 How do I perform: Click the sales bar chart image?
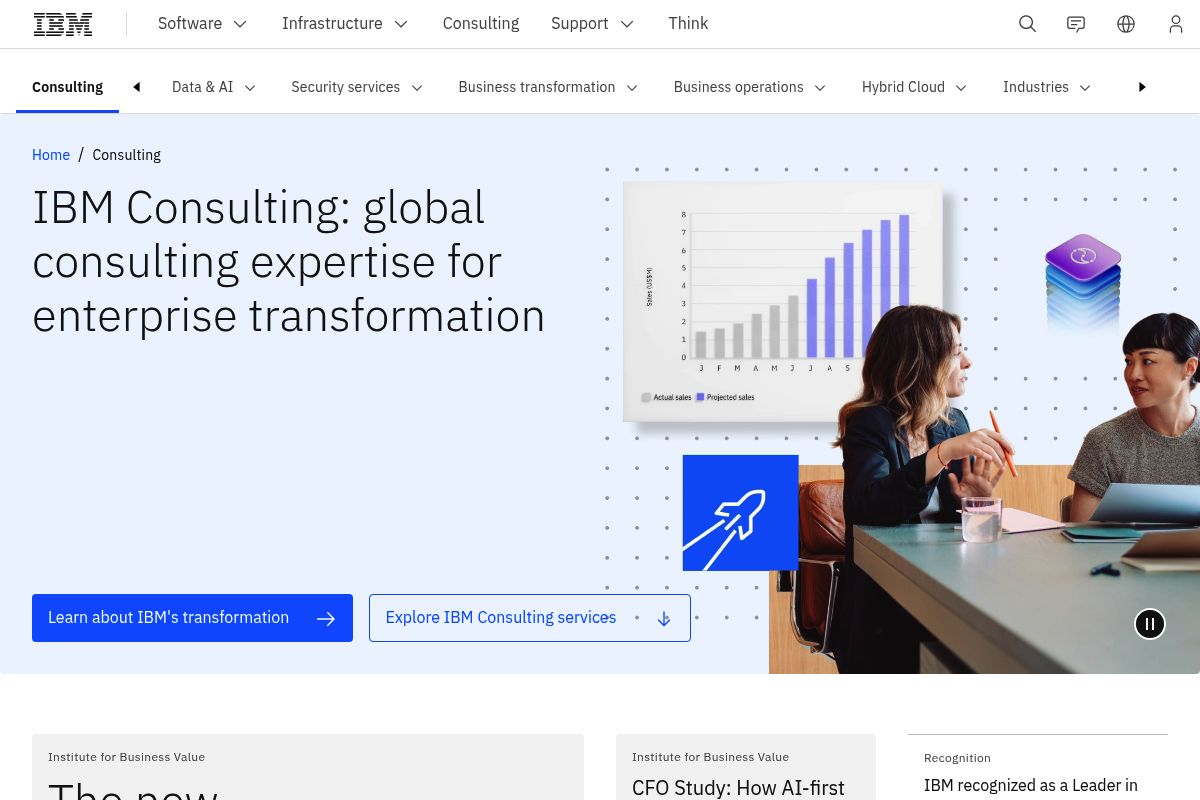pyautogui.click(x=783, y=300)
